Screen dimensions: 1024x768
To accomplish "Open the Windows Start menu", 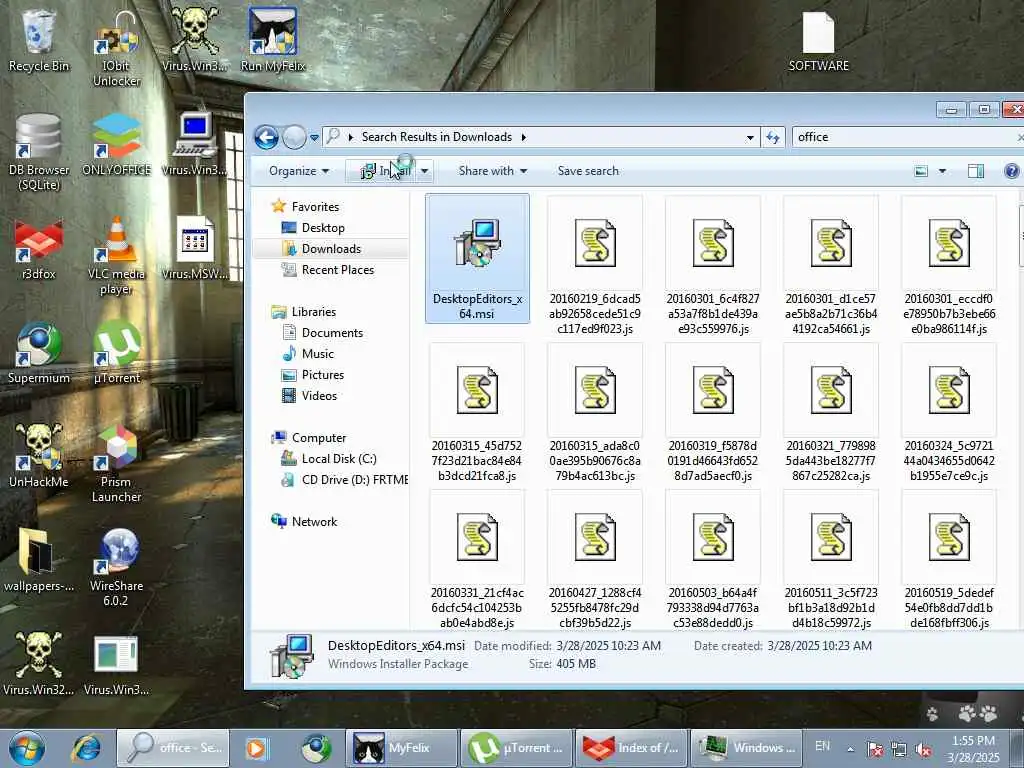I will (x=26, y=748).
